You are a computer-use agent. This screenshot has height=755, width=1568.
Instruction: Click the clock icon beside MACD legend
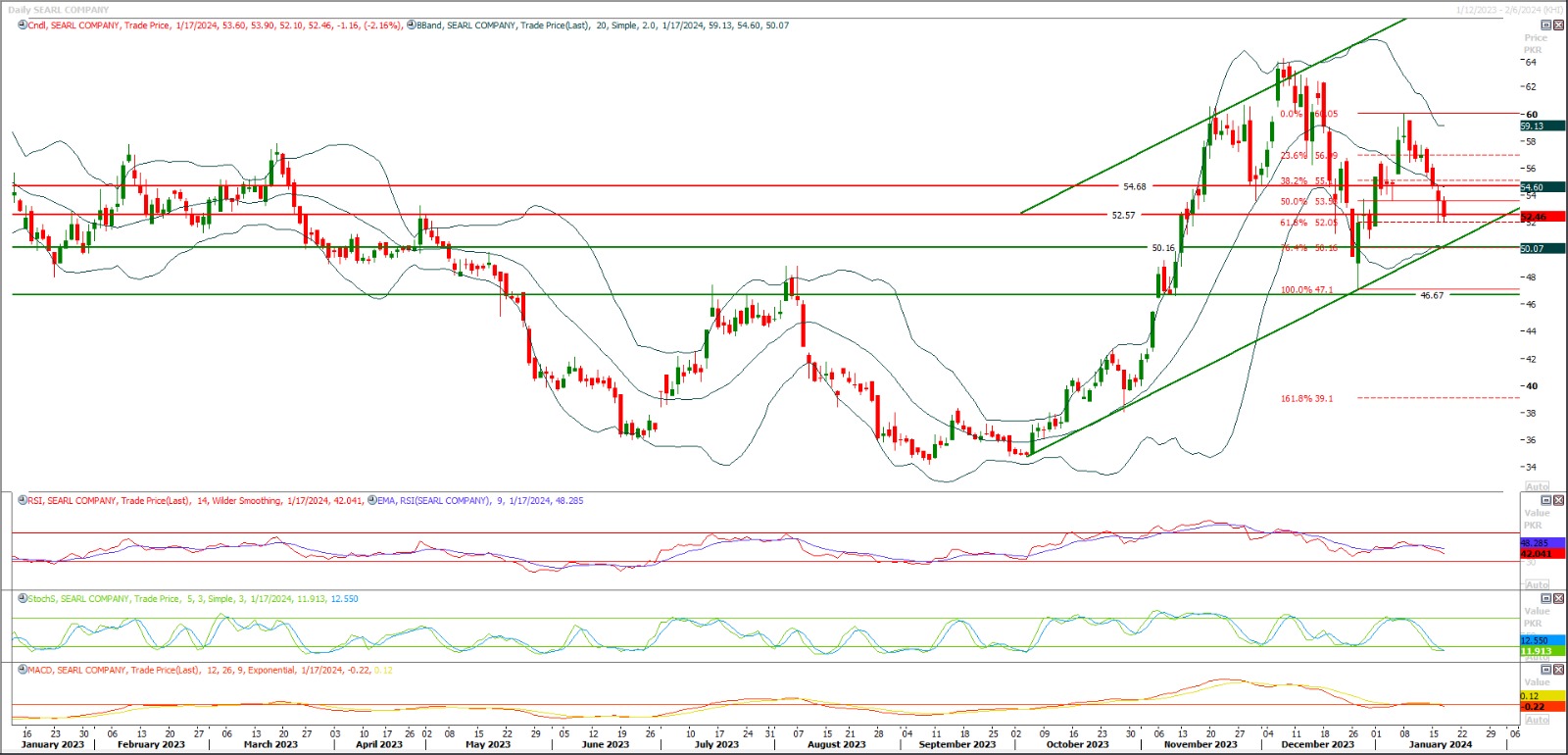[x=23, y=671]
